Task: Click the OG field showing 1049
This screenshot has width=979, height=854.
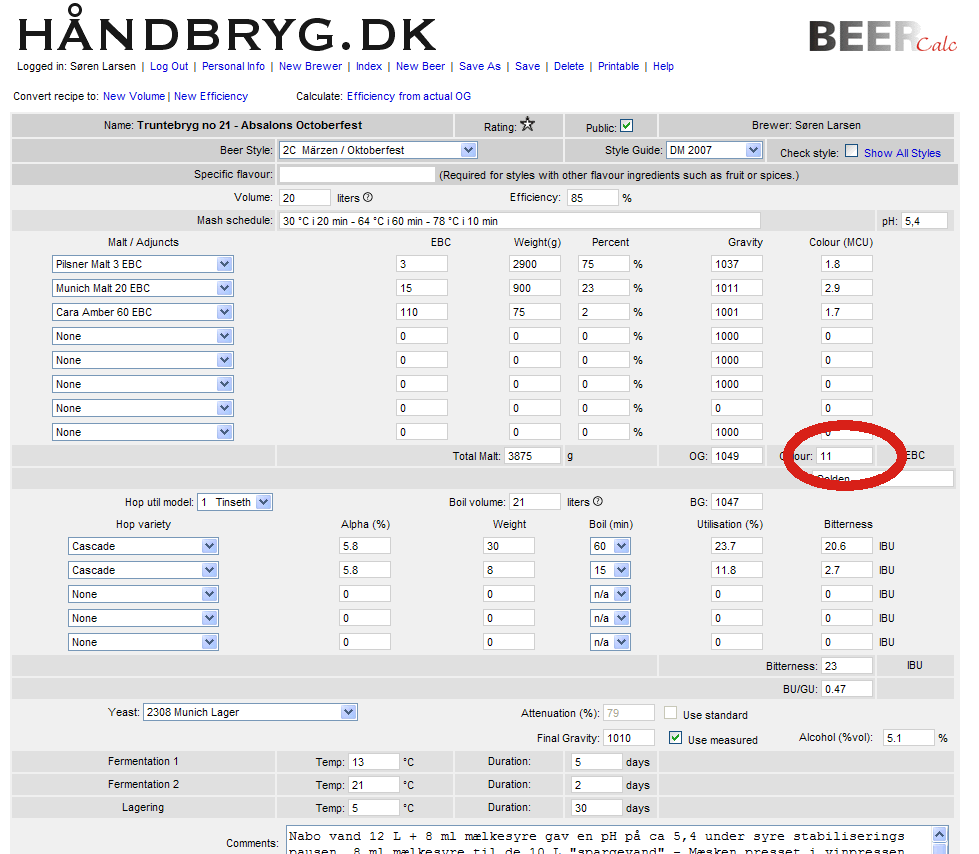Action: (x=737, y=456)
